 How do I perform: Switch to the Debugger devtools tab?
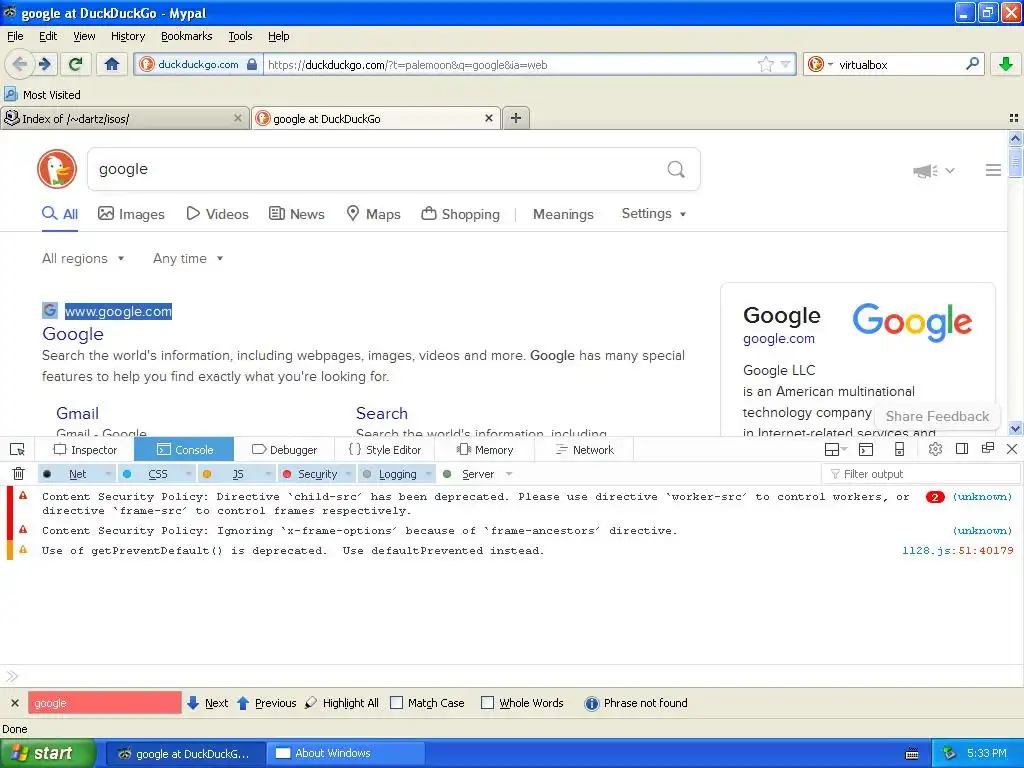coord(284,449)
